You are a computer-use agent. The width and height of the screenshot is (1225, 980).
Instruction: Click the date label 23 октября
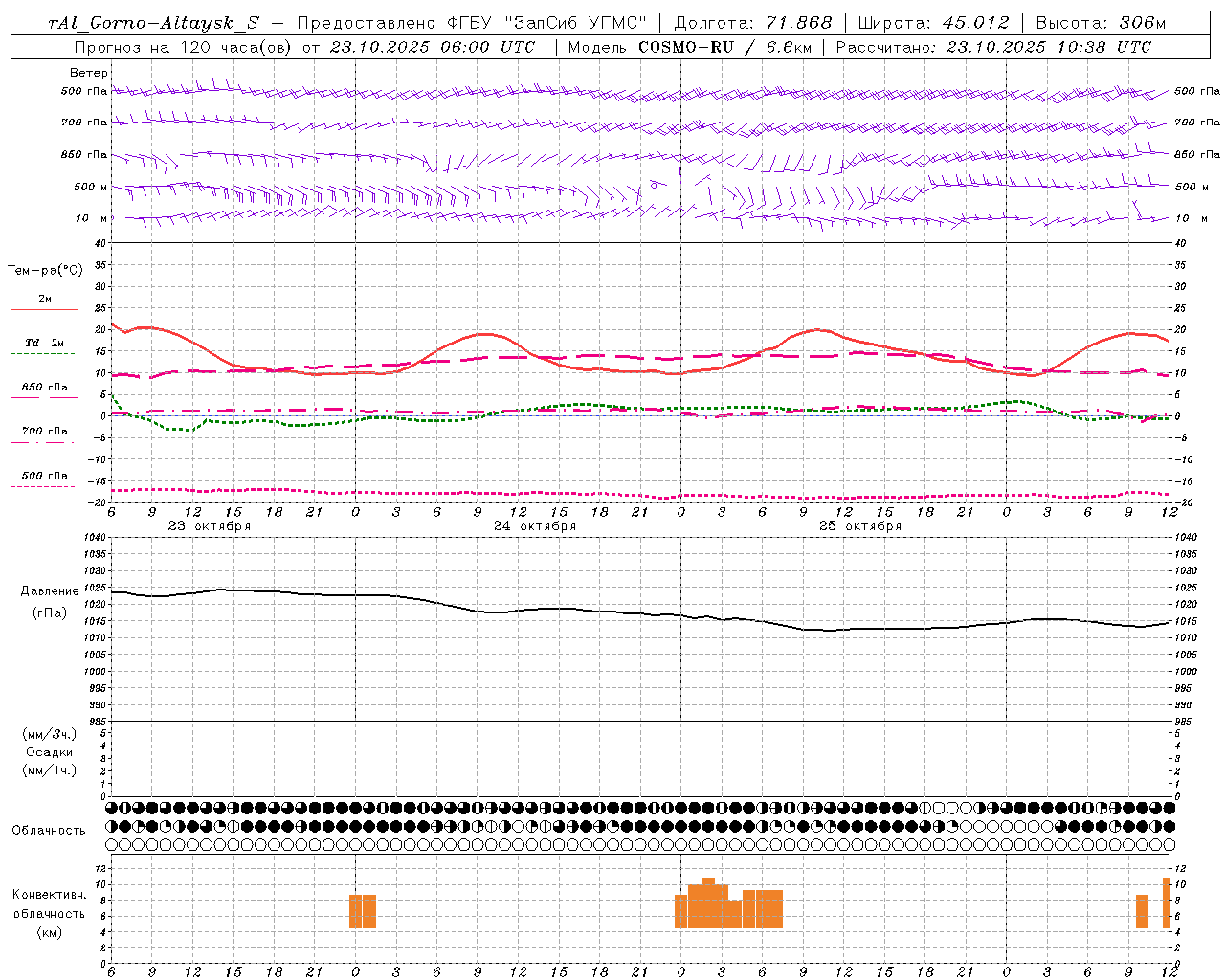(210, 526)
